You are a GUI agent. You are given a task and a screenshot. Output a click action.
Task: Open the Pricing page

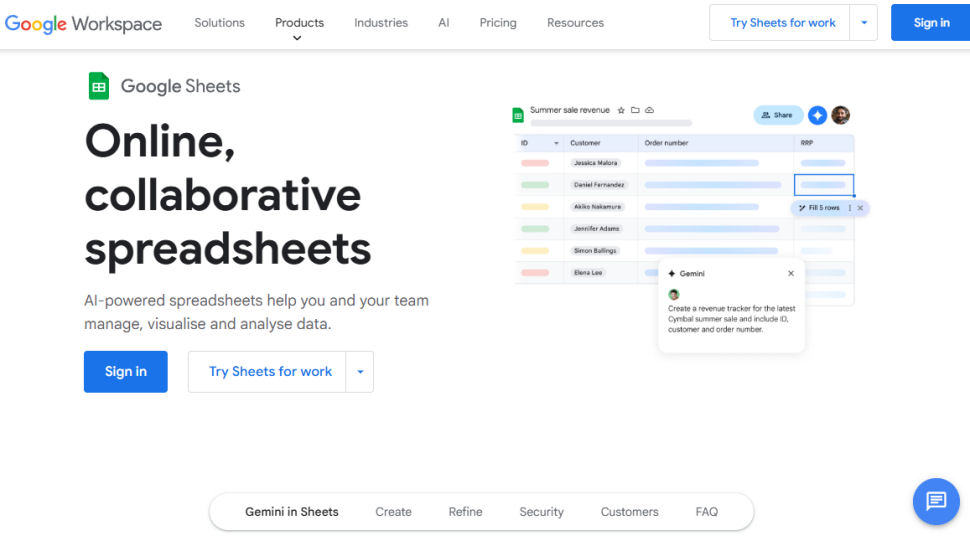(498, 23)
